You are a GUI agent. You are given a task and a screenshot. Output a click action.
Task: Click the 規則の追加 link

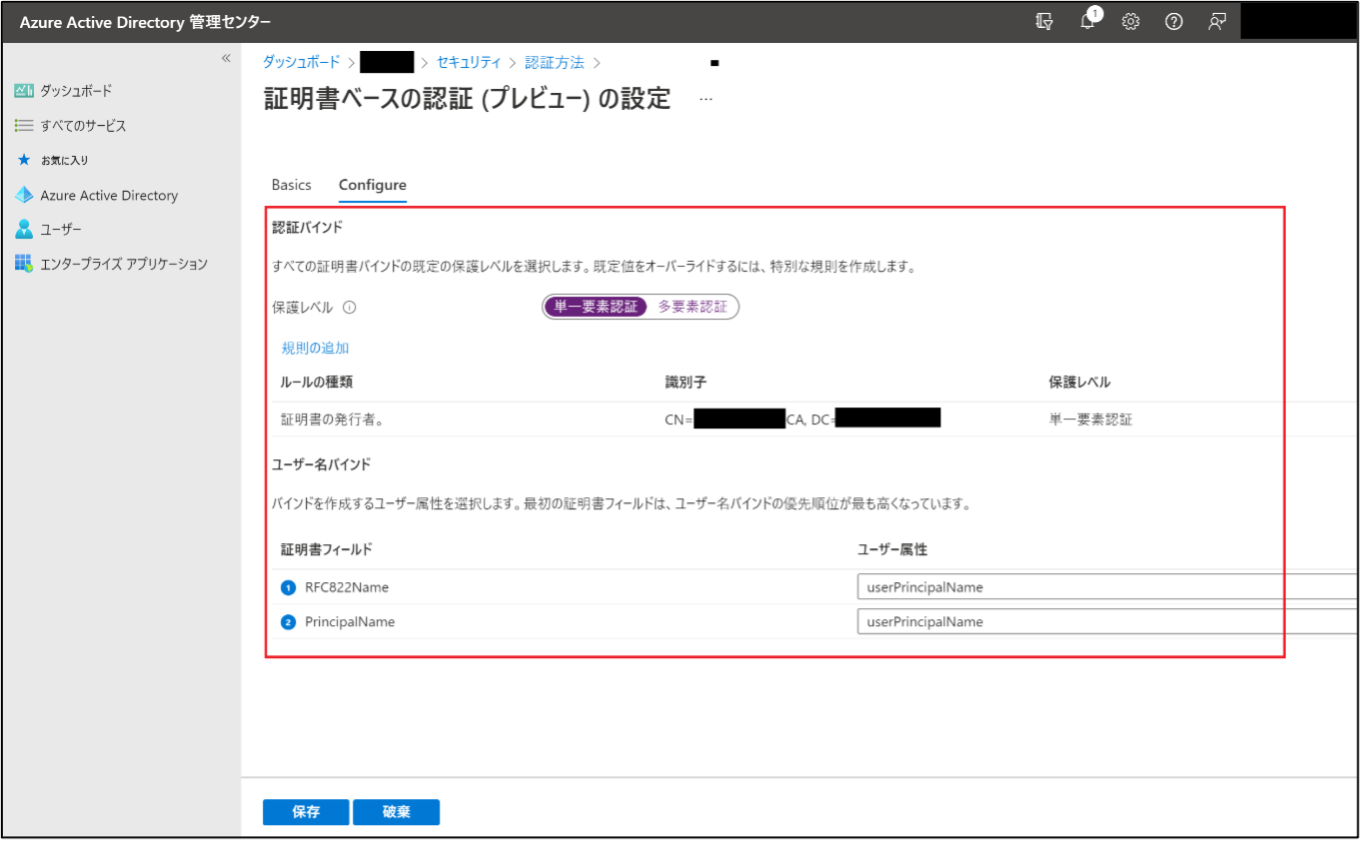click(x=315, y=348)
